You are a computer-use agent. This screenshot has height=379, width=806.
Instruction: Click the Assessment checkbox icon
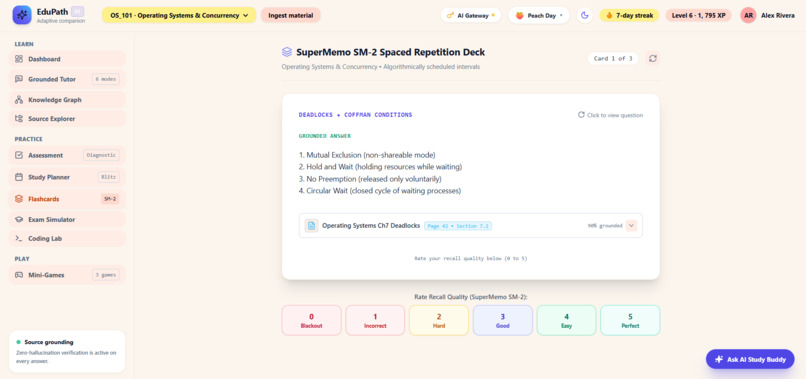19,155
